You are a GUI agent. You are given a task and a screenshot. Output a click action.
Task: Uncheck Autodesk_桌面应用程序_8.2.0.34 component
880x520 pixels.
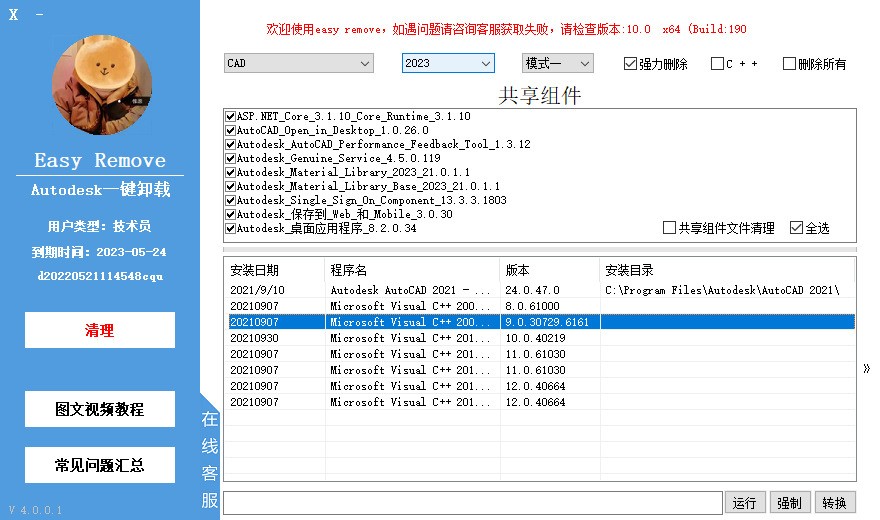230,229
